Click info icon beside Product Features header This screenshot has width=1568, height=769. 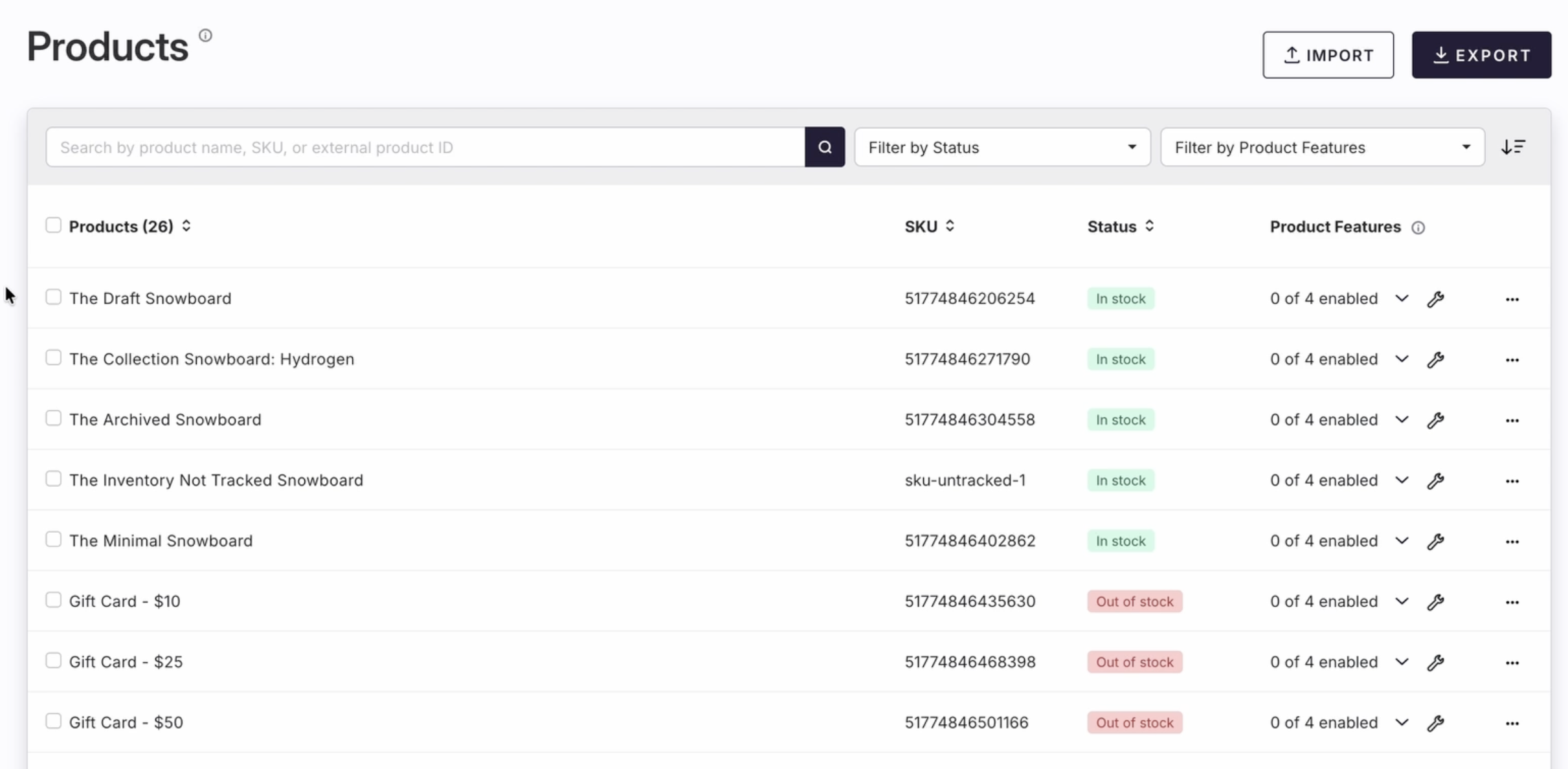click(x=1418, y=228)
